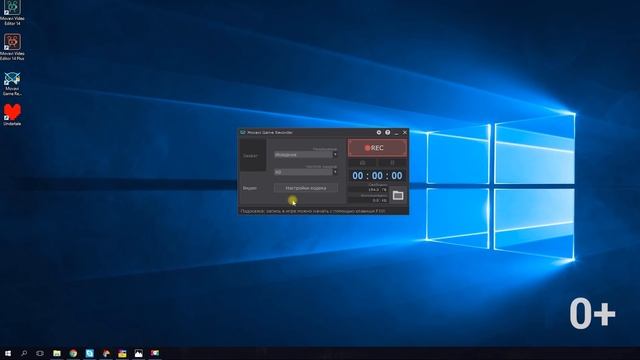Minimize the Movavi Game Recorder window
This screenshot has width=640, height=360.
(396, 133)
